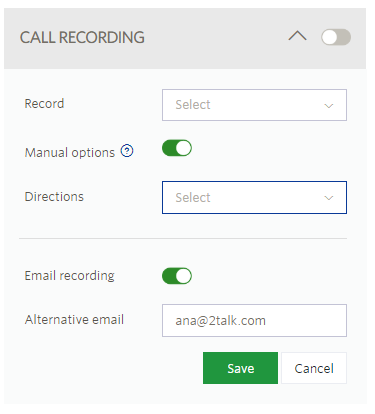
Task: Click the Record field label
Action: click(x=44, y=104)
